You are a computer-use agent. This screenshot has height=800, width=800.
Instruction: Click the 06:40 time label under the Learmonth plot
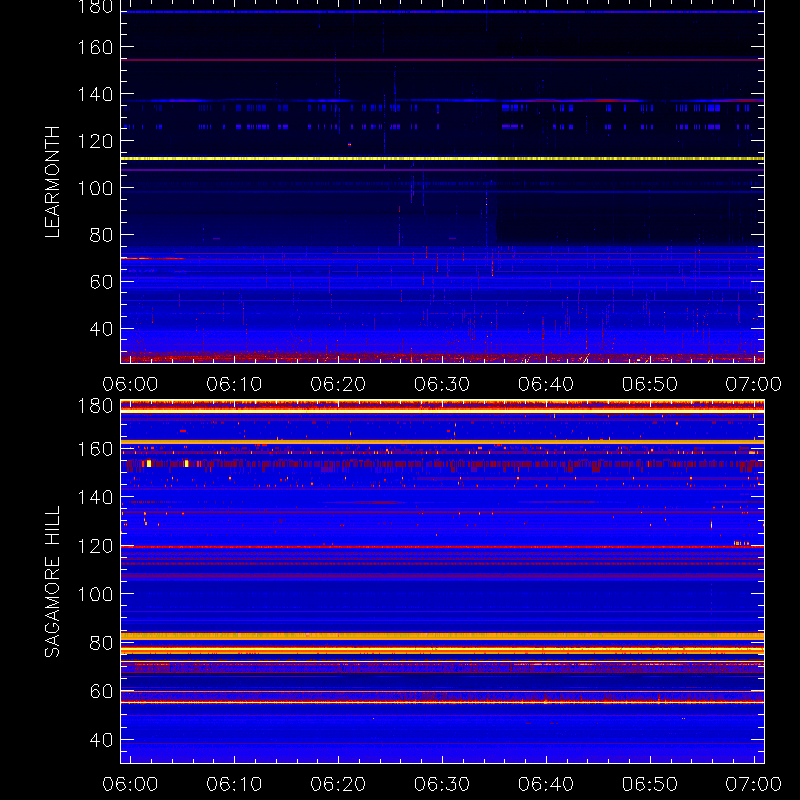(546, 384)
